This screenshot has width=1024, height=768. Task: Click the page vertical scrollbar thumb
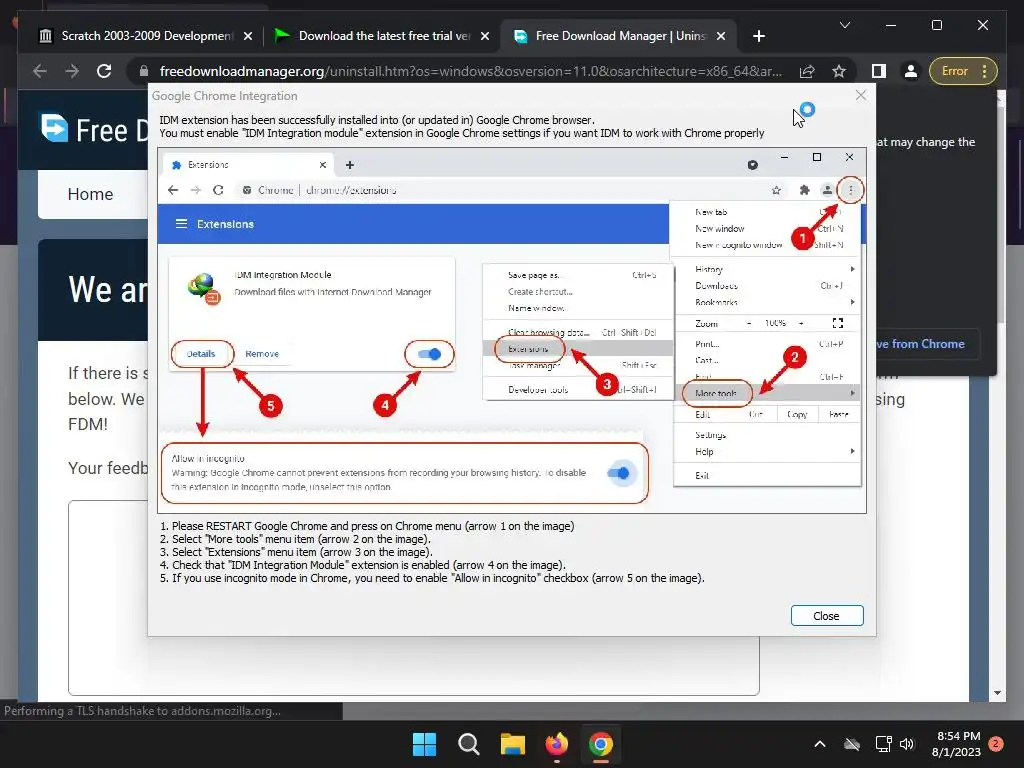(x=1000, y=216)
